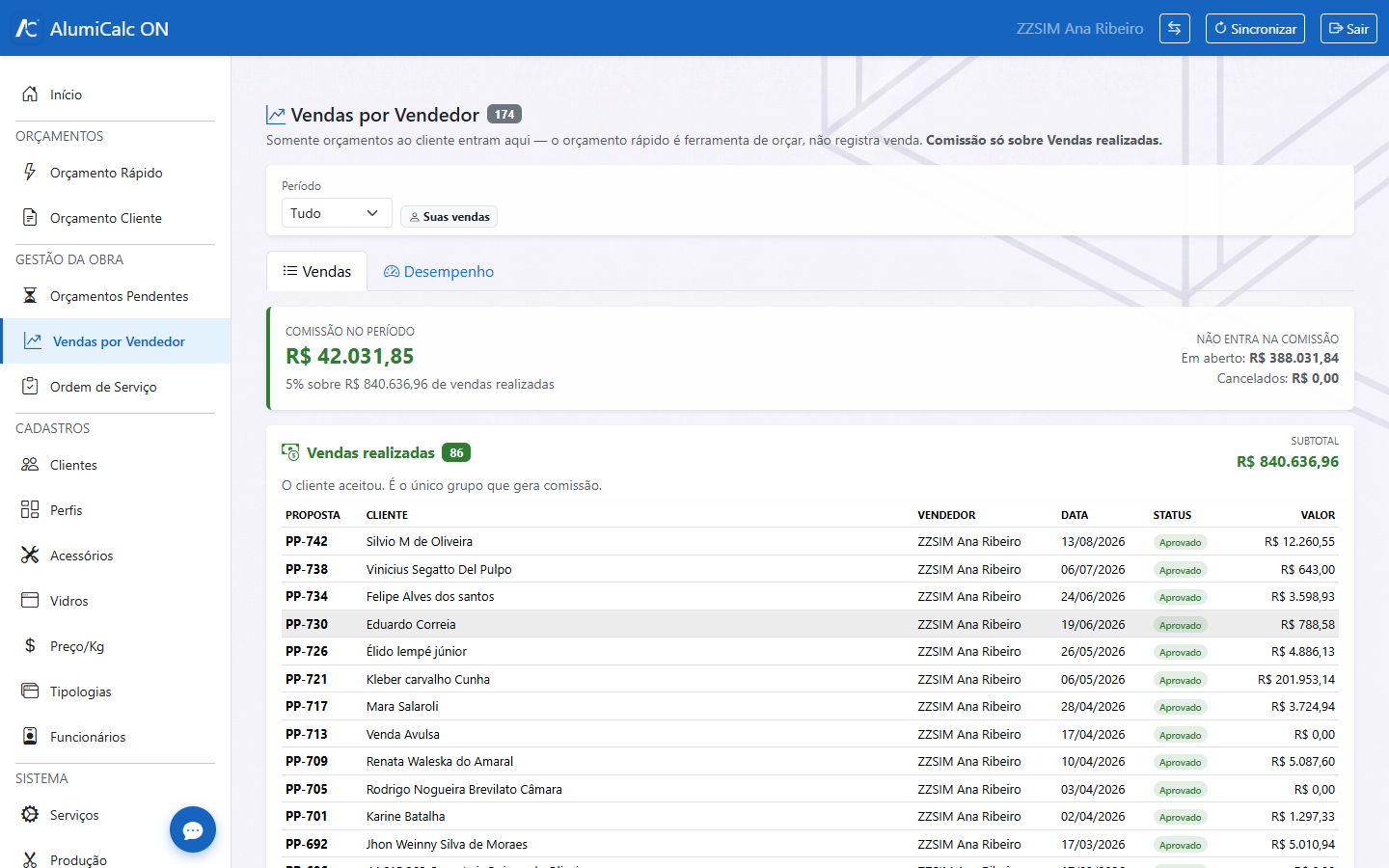Open Acessórios tools icon
The image size is (1389, 868).
coord(30,555)
